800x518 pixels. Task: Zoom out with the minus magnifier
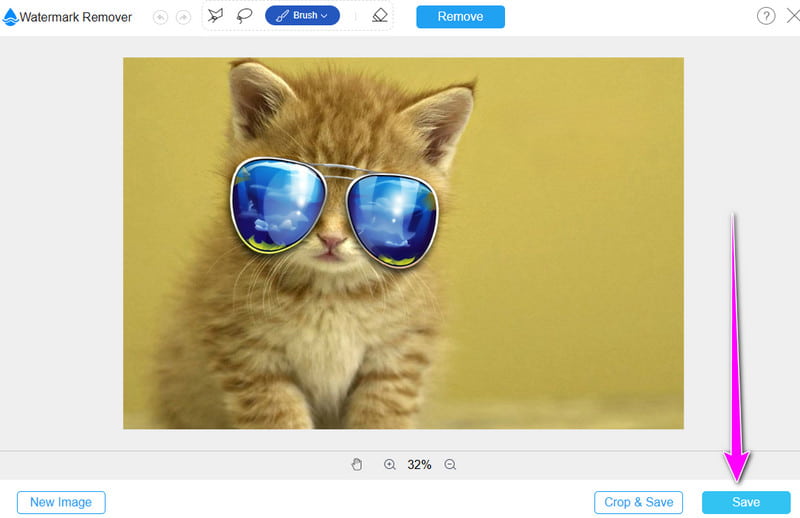click(x=450, y=465)
